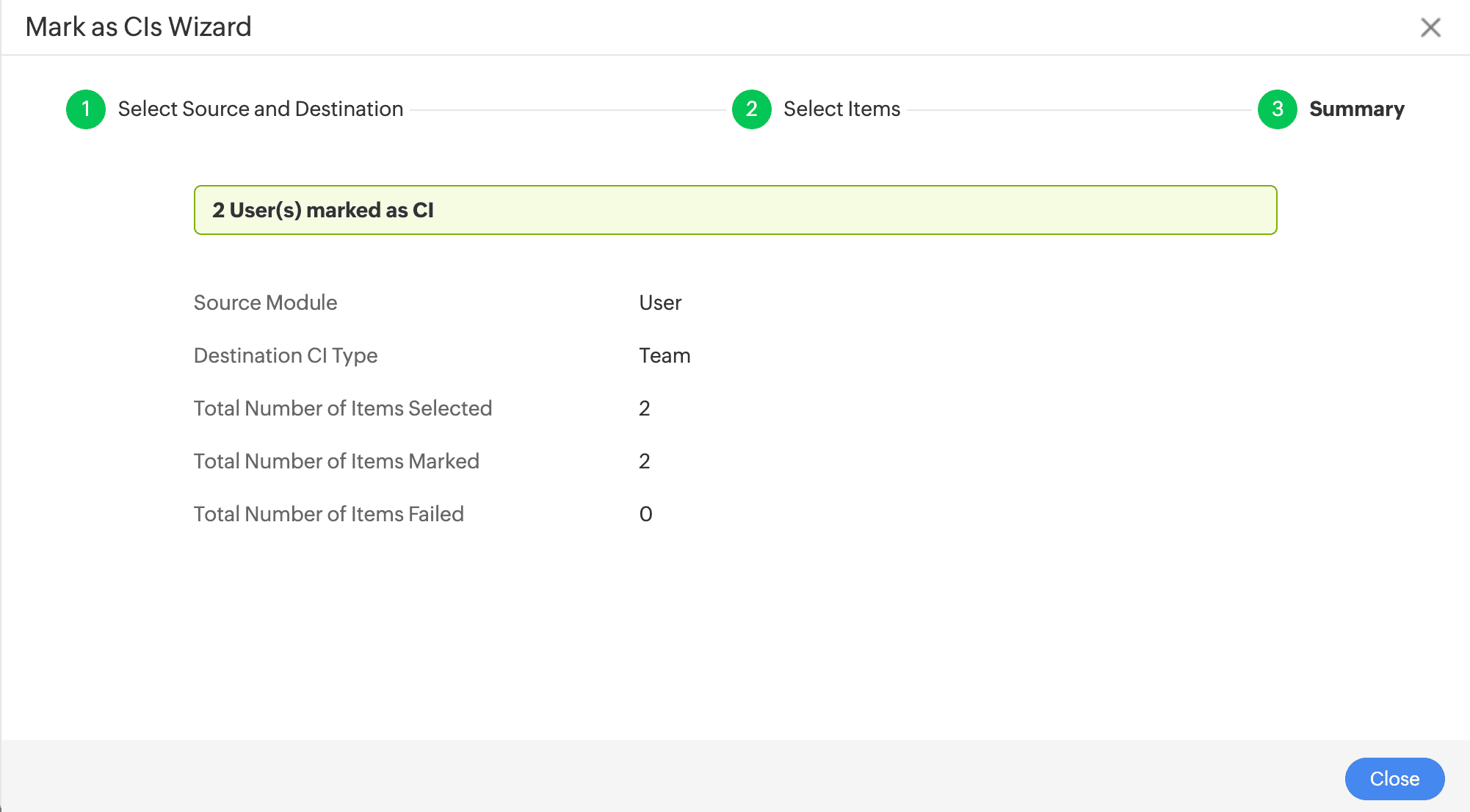Close the wizard with the X icon
Viewport: 1470px width, 812px height.
click(x=1430, y=28)
